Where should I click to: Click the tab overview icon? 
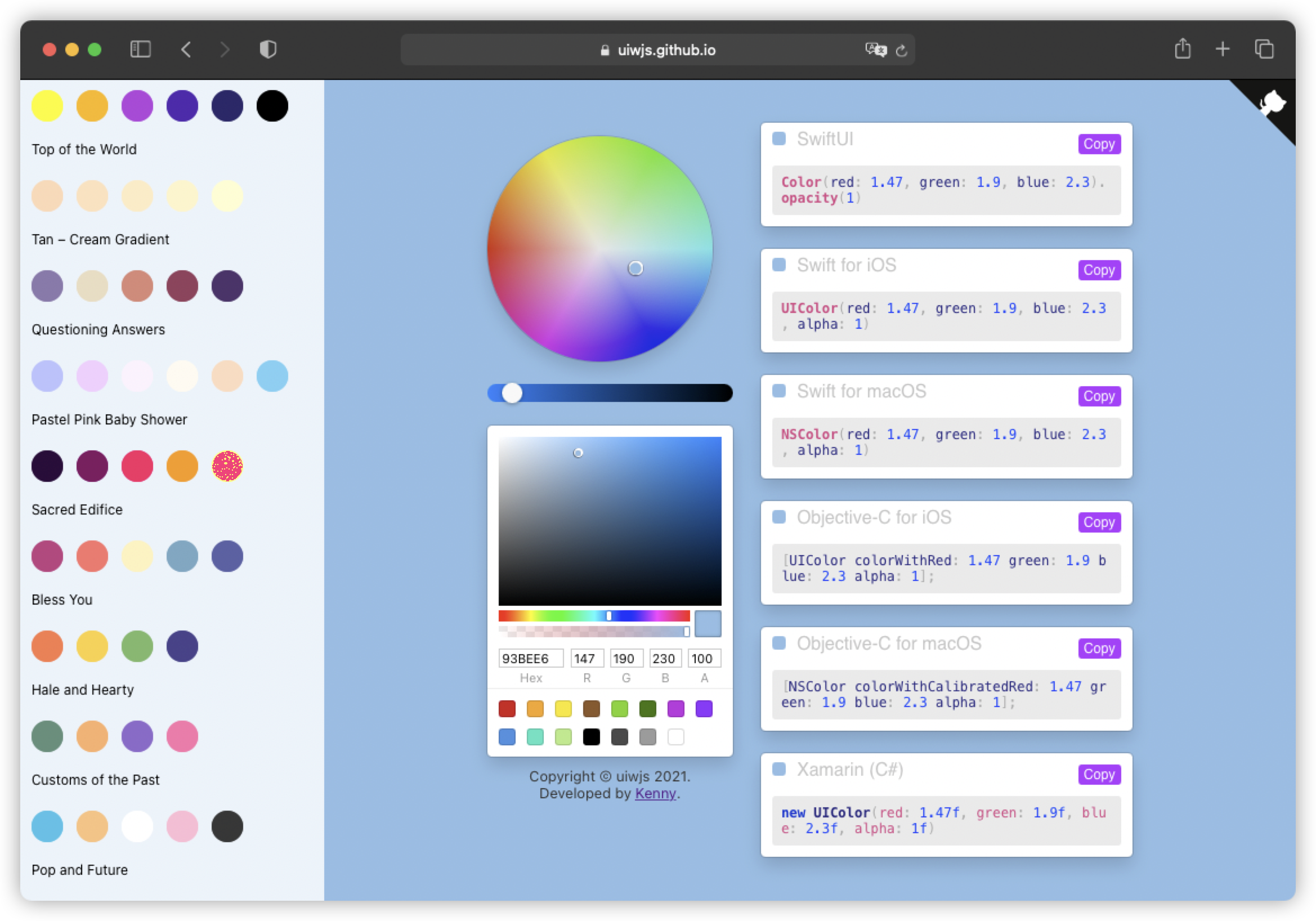coord(1264,50)
